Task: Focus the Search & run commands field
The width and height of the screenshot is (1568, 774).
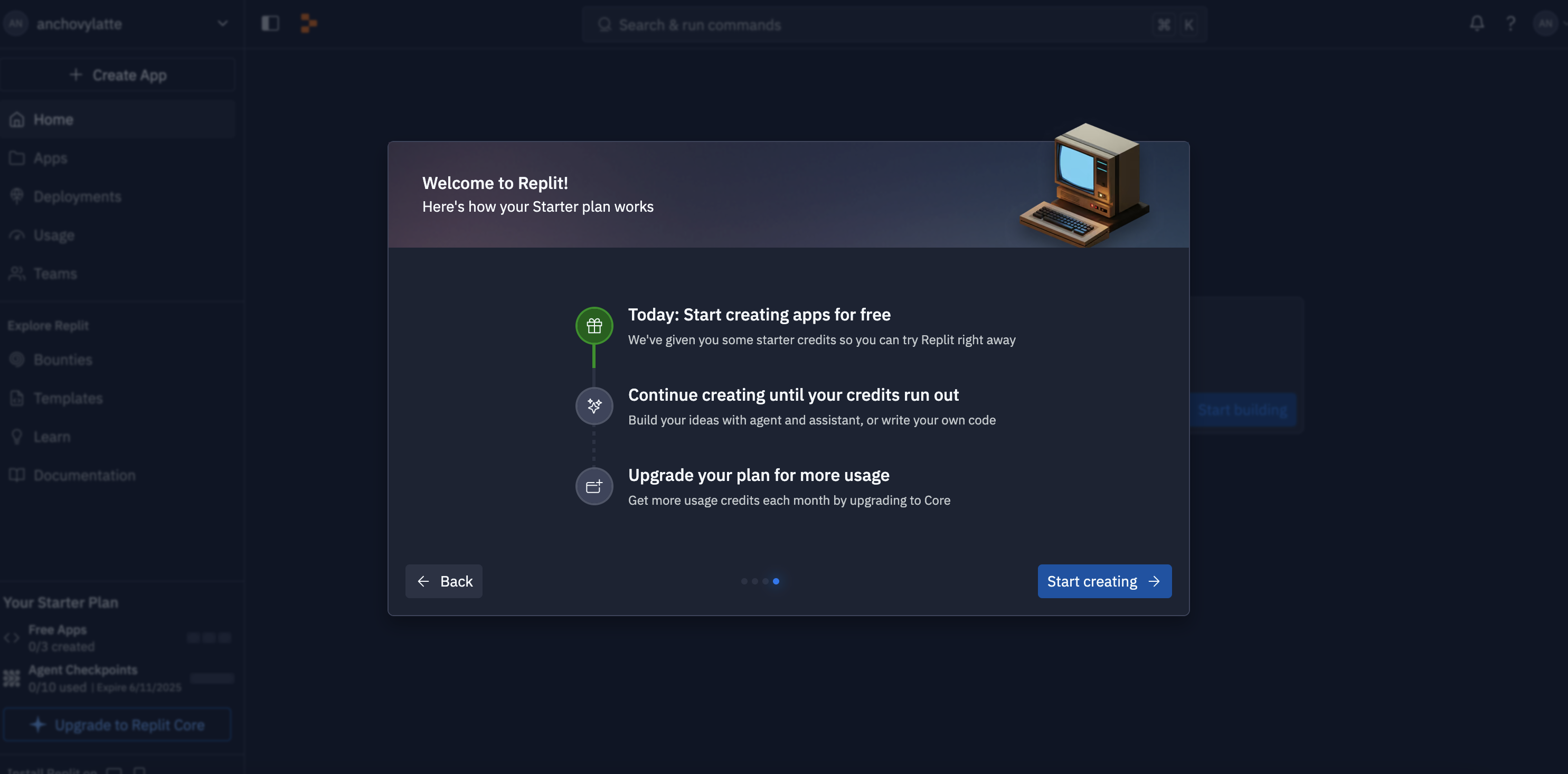Action: pyautogui.click(x=894, y=24)
